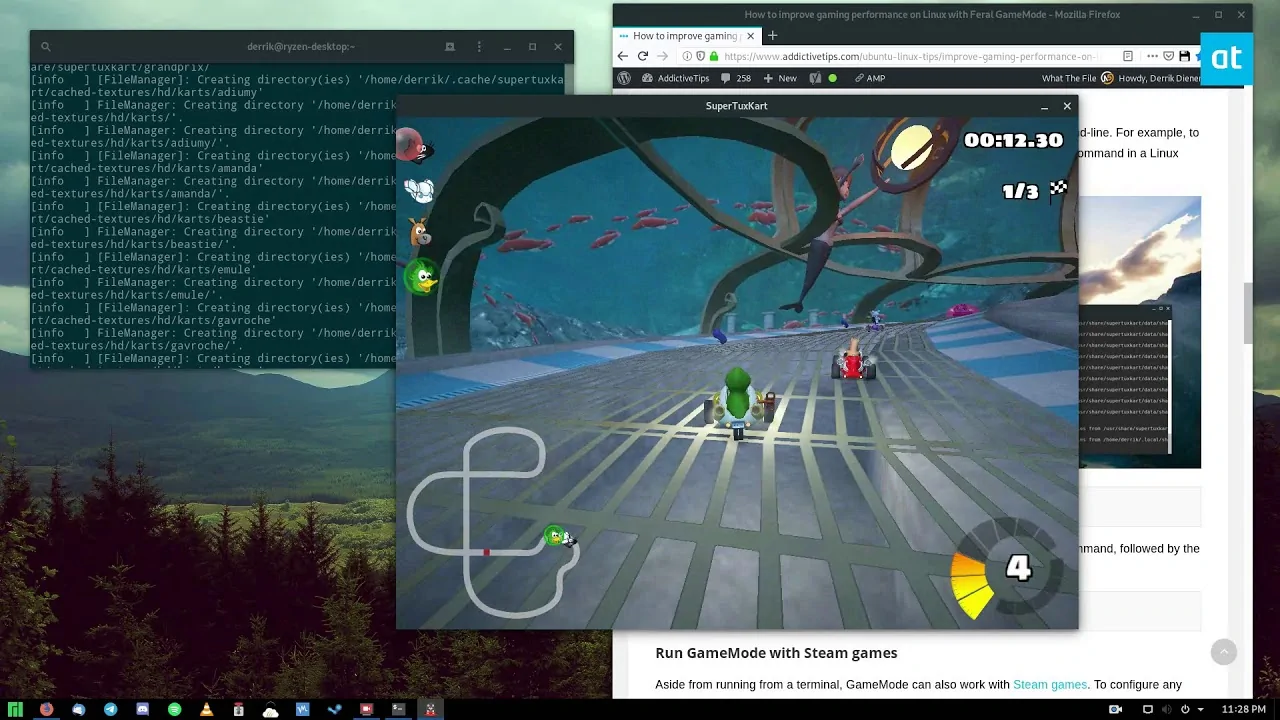Image resolution: width=1280 pixels, height=720 pixels.
Task: Open Firefox from the taskbar
Action: tap(47, 709)
